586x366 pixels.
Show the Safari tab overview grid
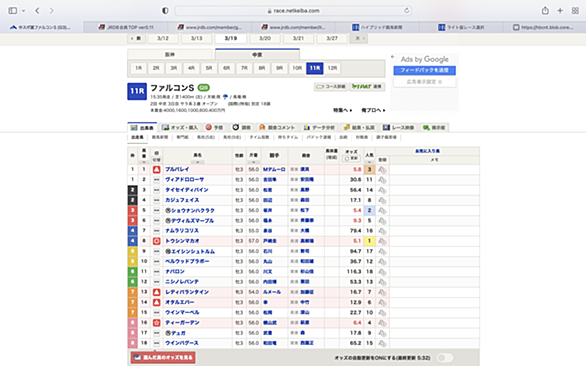point(575,10)
